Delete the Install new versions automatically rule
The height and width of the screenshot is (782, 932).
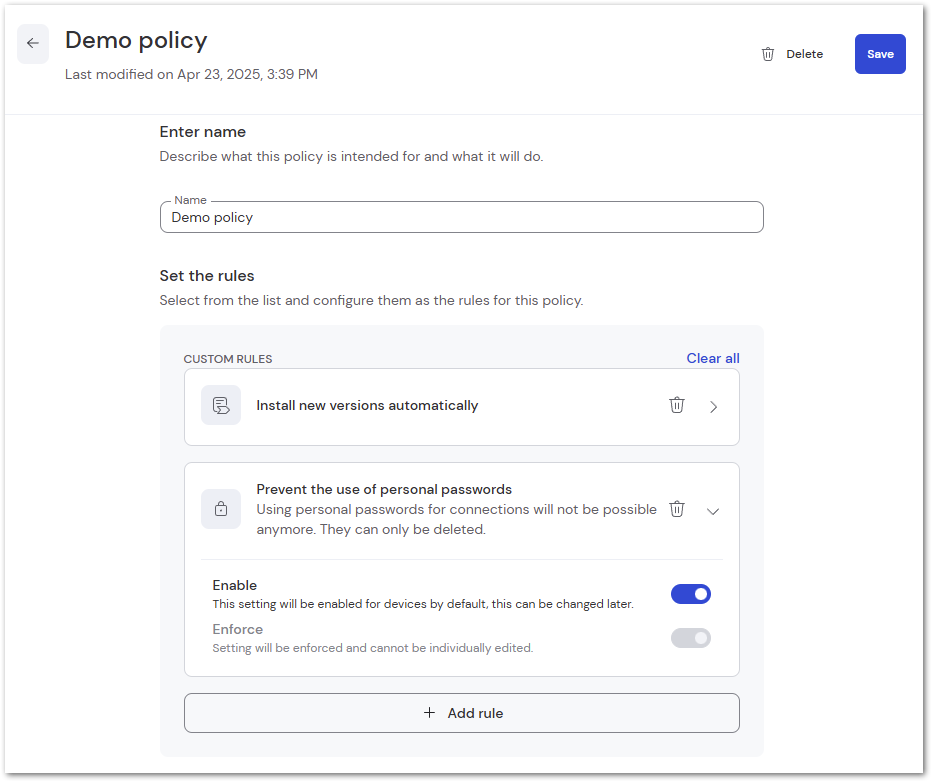click(676, 405)
